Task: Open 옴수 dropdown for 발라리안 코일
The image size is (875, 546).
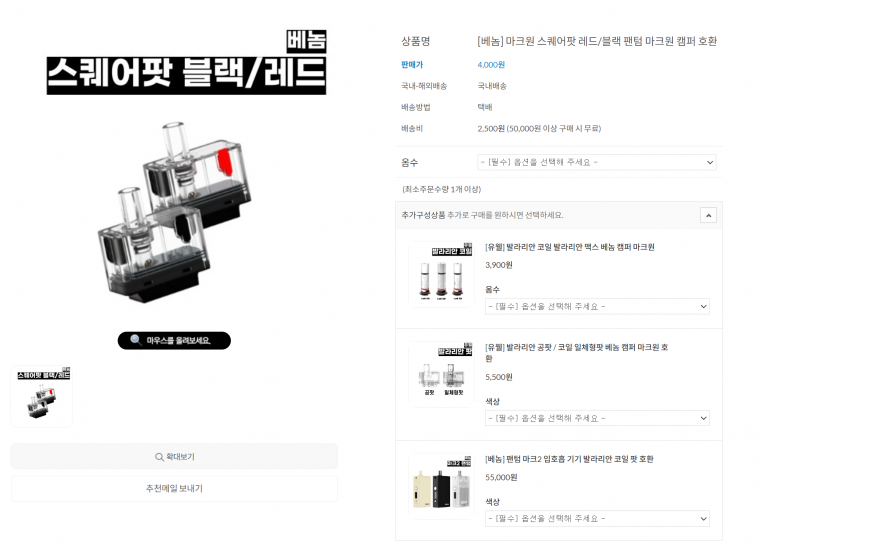Action: (597, 306)
